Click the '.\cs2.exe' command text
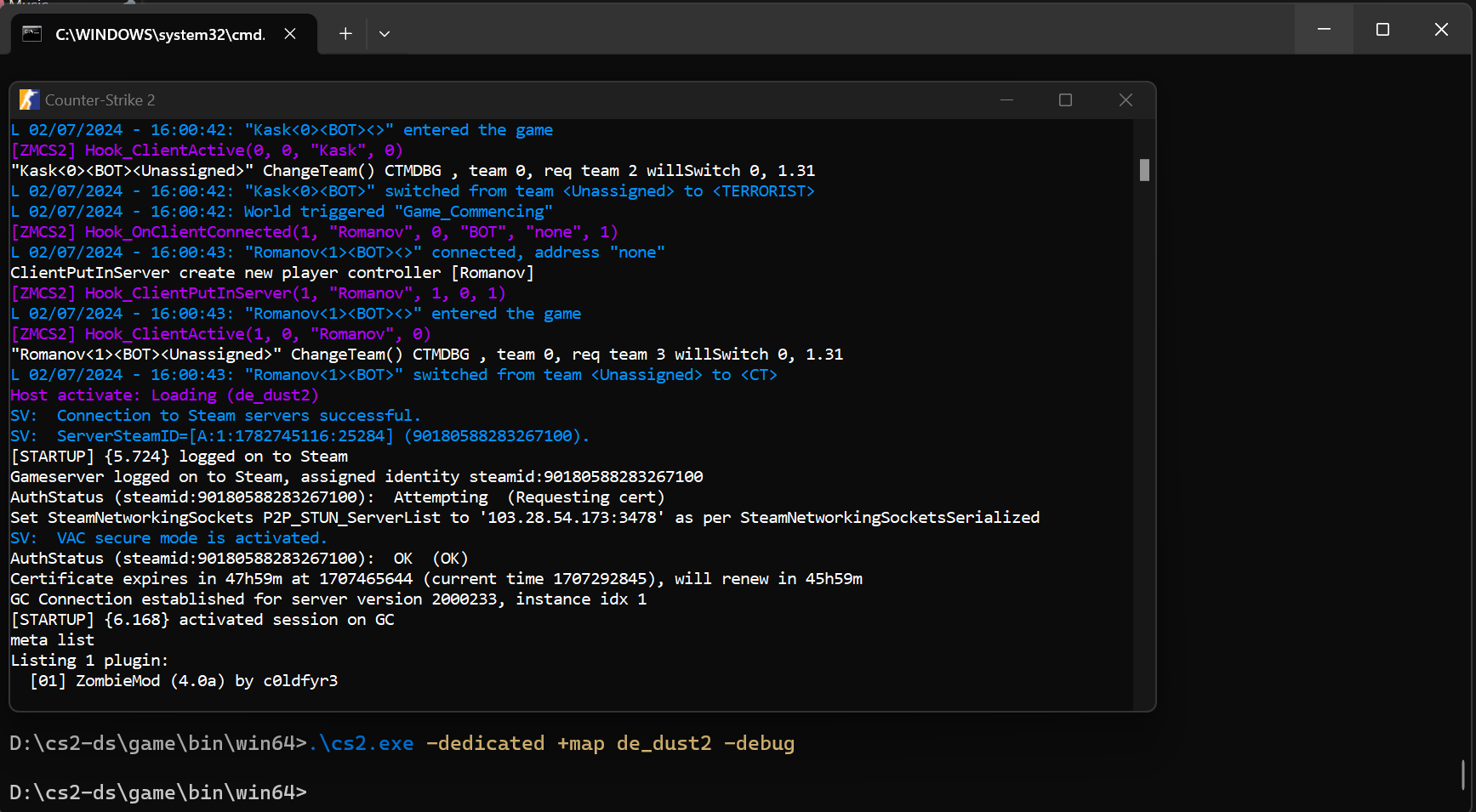Viewport: 1476px width, 812px height. pyautogui.click(x=362, y=743)
